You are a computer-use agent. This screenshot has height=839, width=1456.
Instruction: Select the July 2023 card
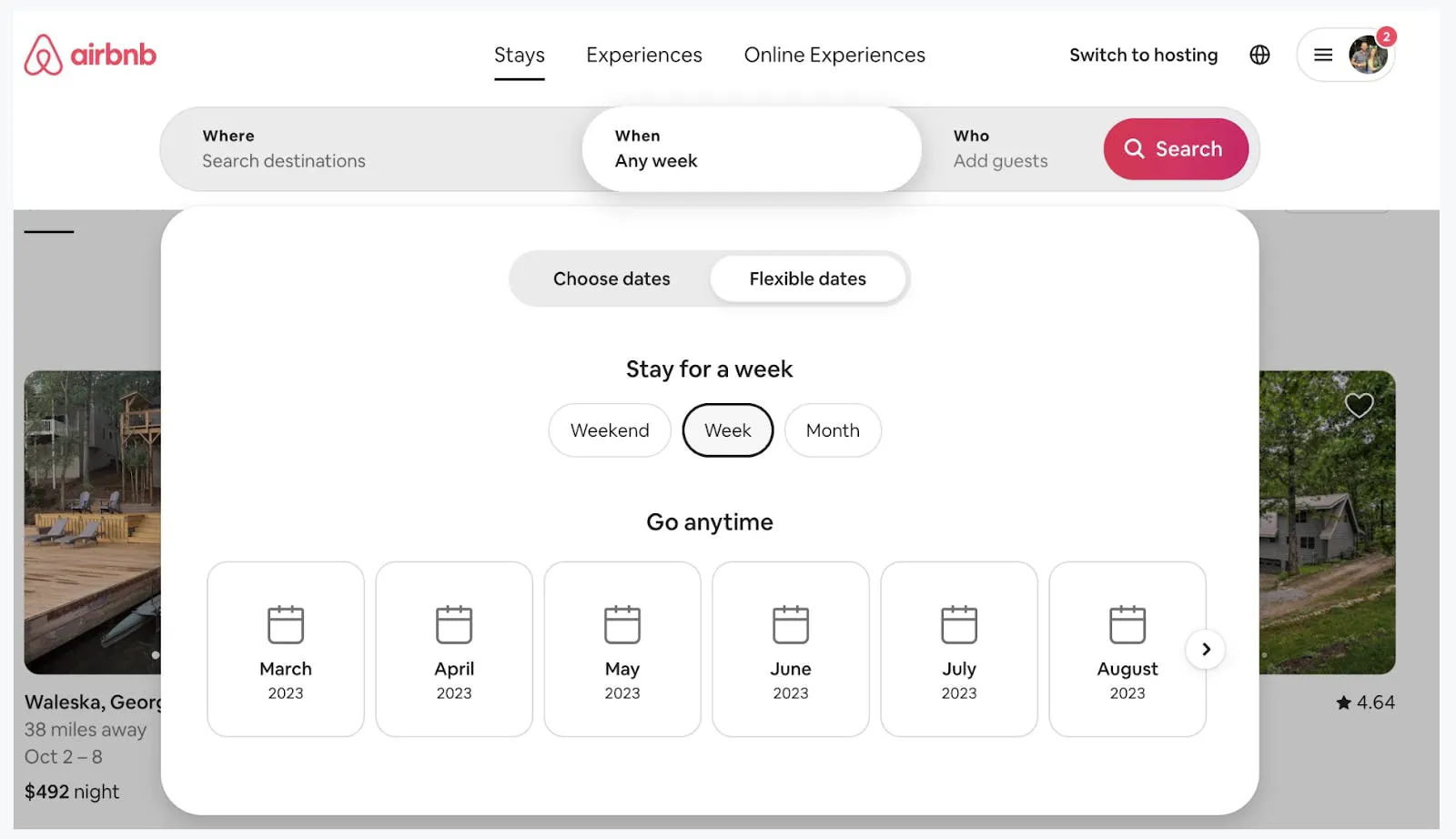[x=959, y=649]
